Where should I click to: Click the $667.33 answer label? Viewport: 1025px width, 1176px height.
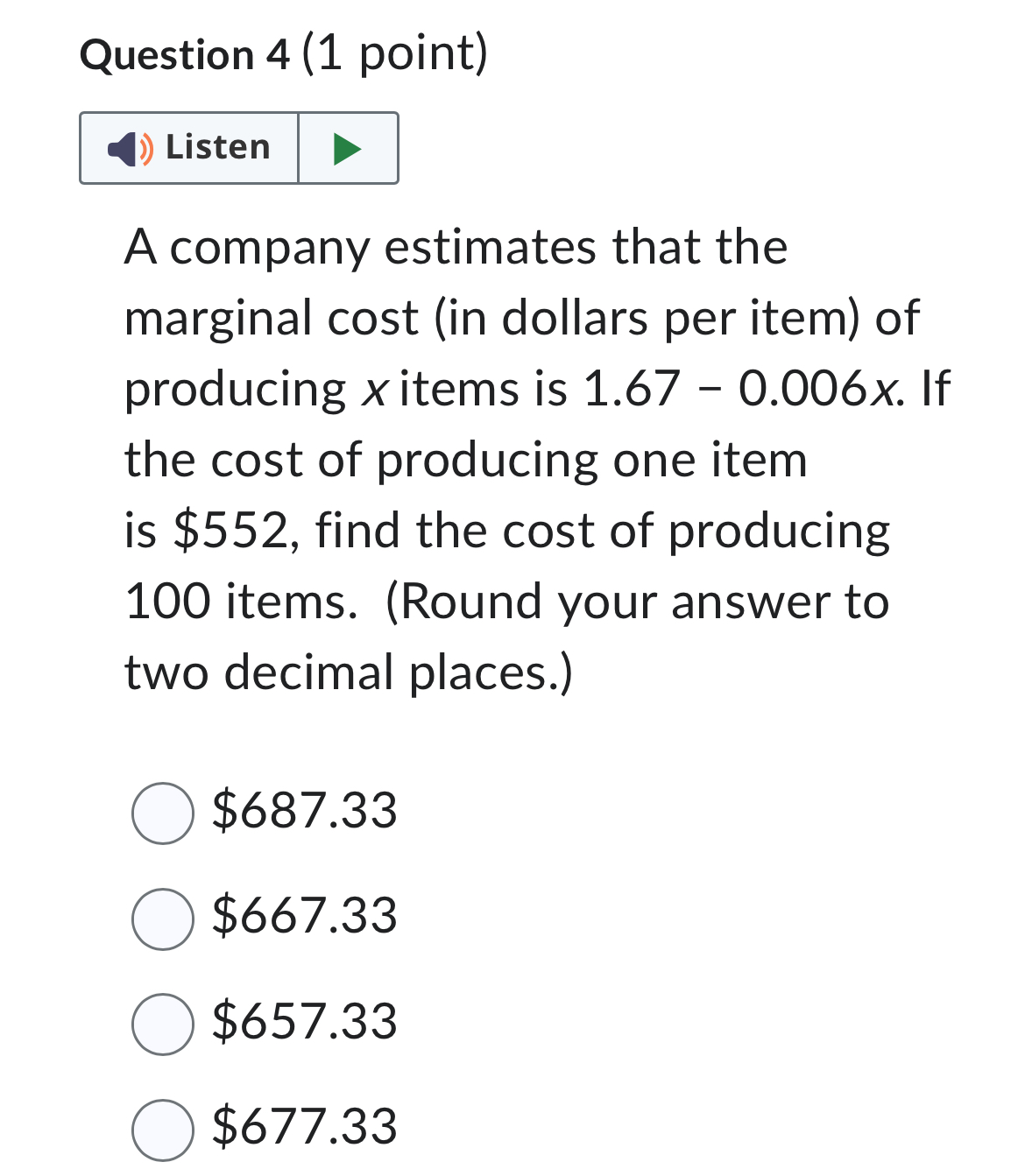click(x=304, y=916)
